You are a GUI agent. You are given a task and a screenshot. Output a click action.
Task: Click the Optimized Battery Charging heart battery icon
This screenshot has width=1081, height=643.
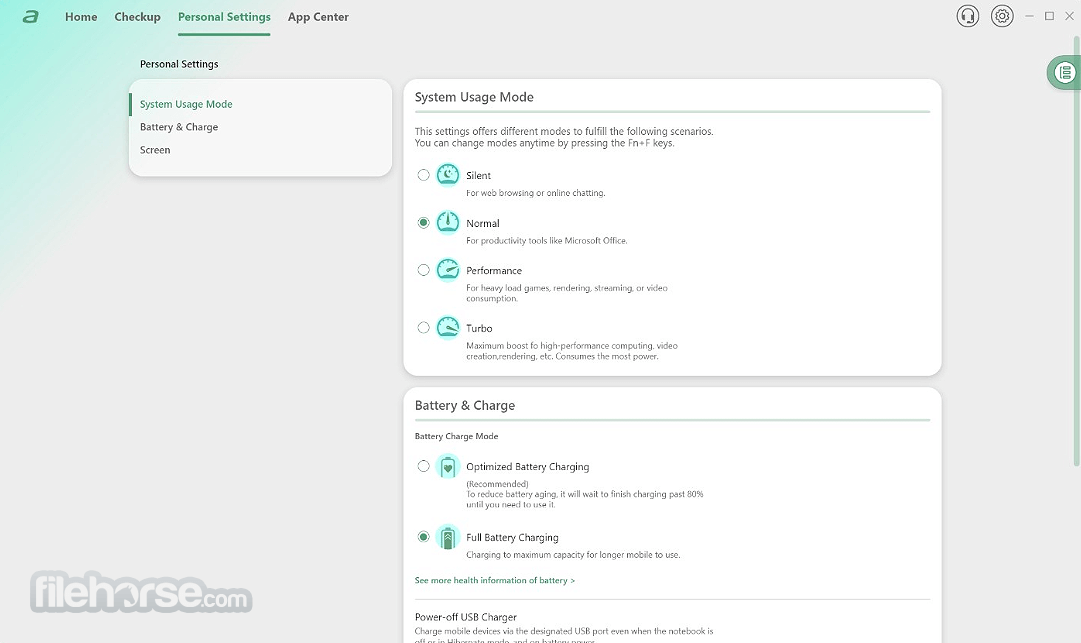pos(447,467)
